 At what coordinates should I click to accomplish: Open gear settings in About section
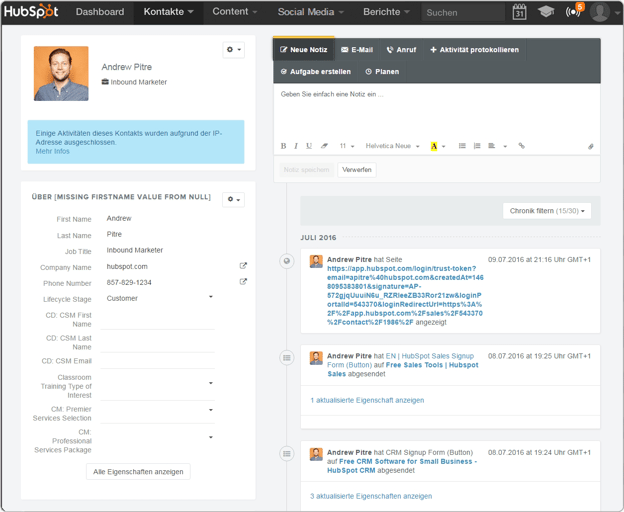point(234,199)
